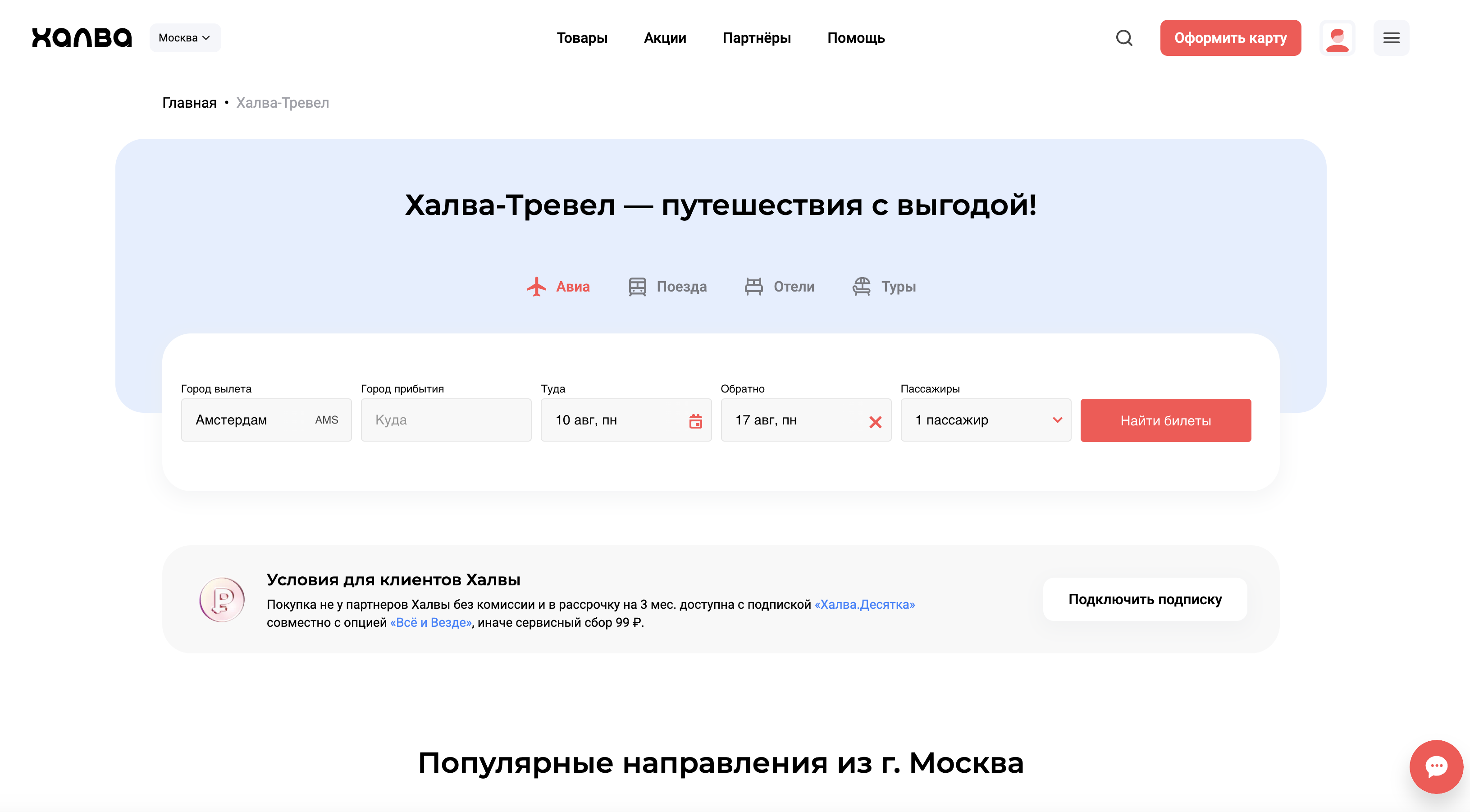Open the Партнёры menu item
The image size is (1470, 812).
(757, 38)
